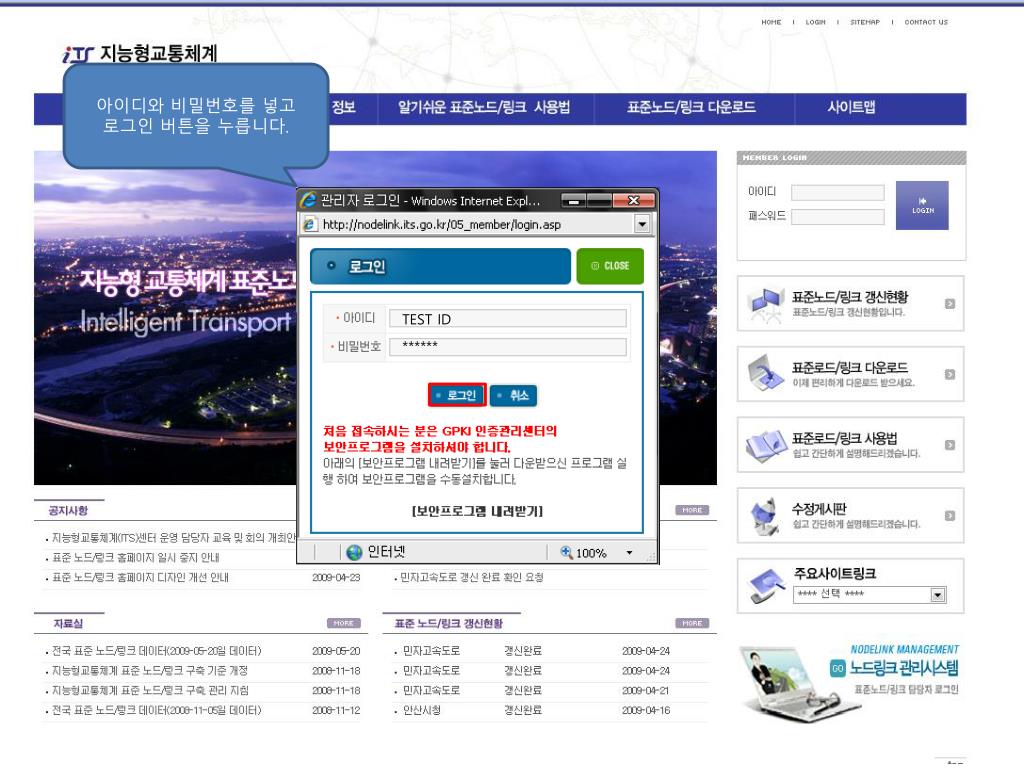
Task: Click the 인터넷 globe zone icon in status bar
Action: point(355,552)
